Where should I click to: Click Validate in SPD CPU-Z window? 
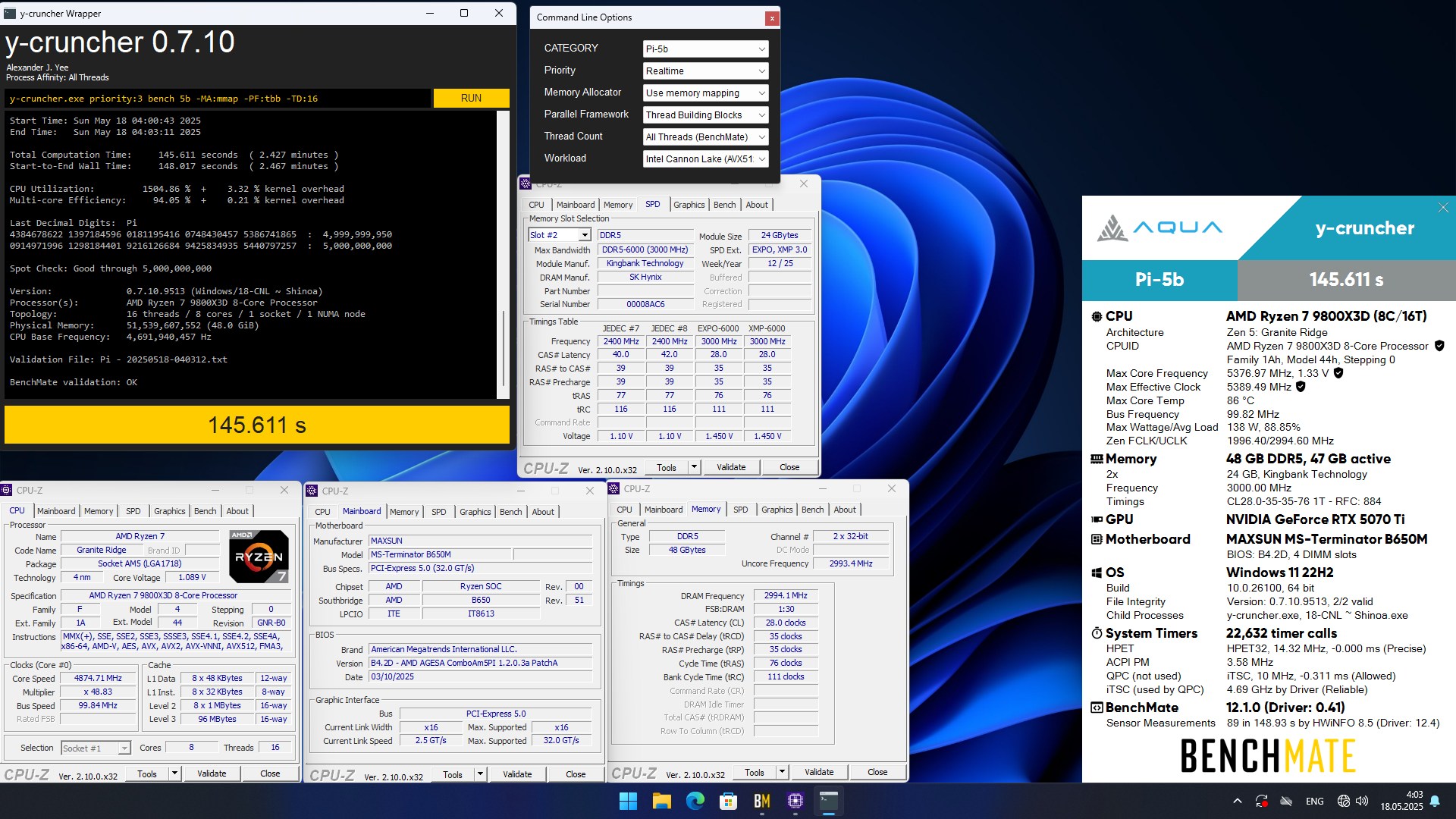(731, 467)
